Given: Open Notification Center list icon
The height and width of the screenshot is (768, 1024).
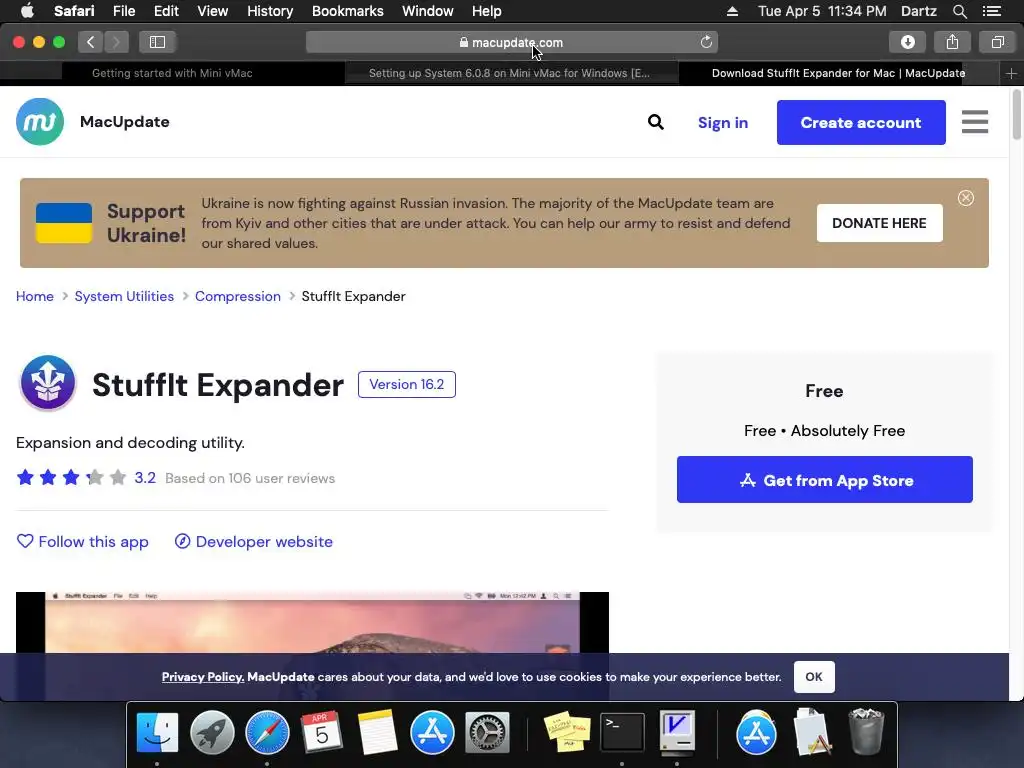Looking at the screenshot, I should point(992,11).
